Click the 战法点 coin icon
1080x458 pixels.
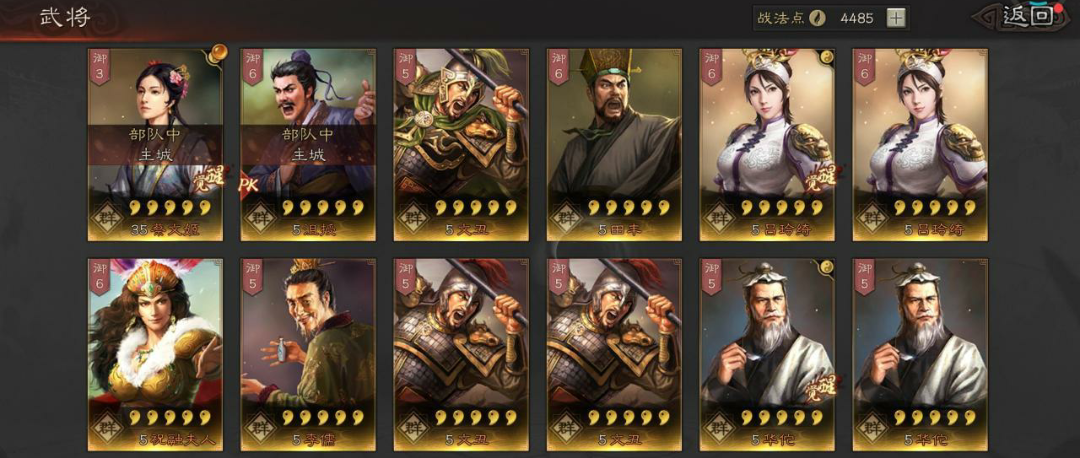pos(820,19)
